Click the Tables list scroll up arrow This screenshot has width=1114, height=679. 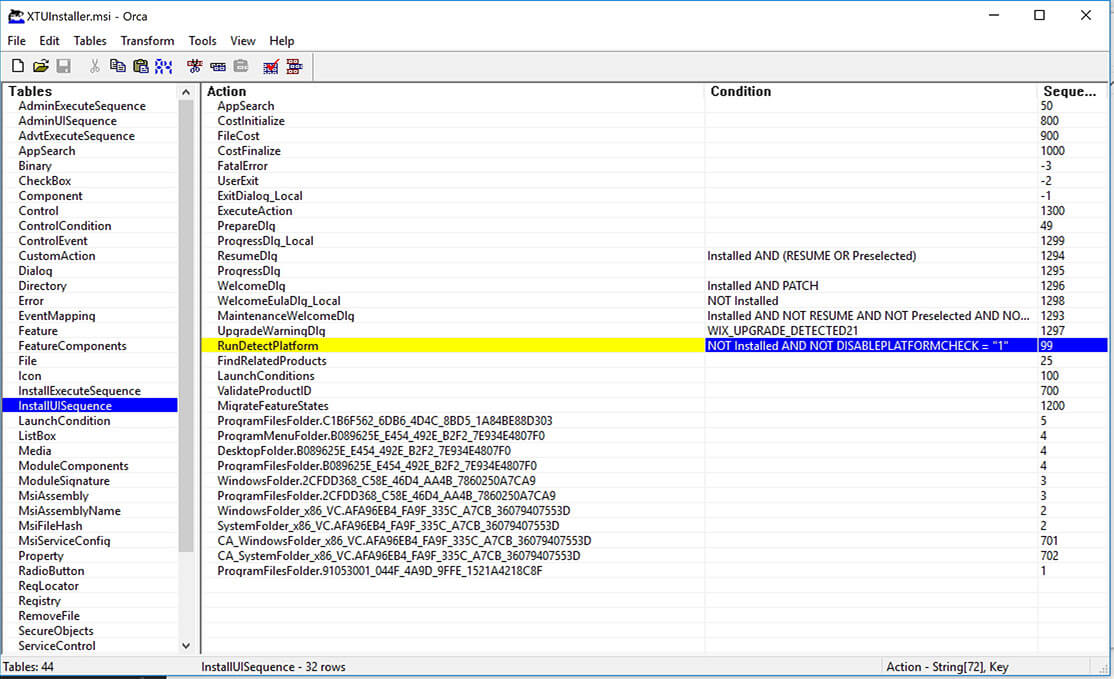[x=186, y=92]
